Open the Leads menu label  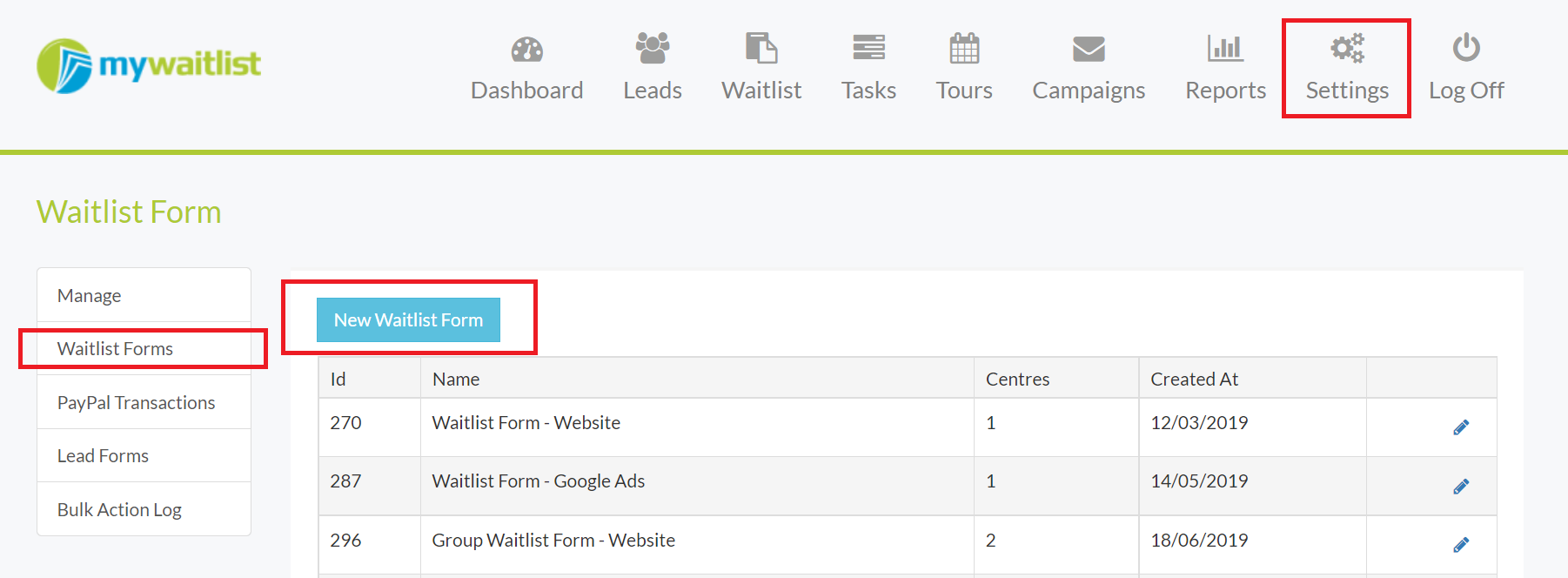point(653,91)
